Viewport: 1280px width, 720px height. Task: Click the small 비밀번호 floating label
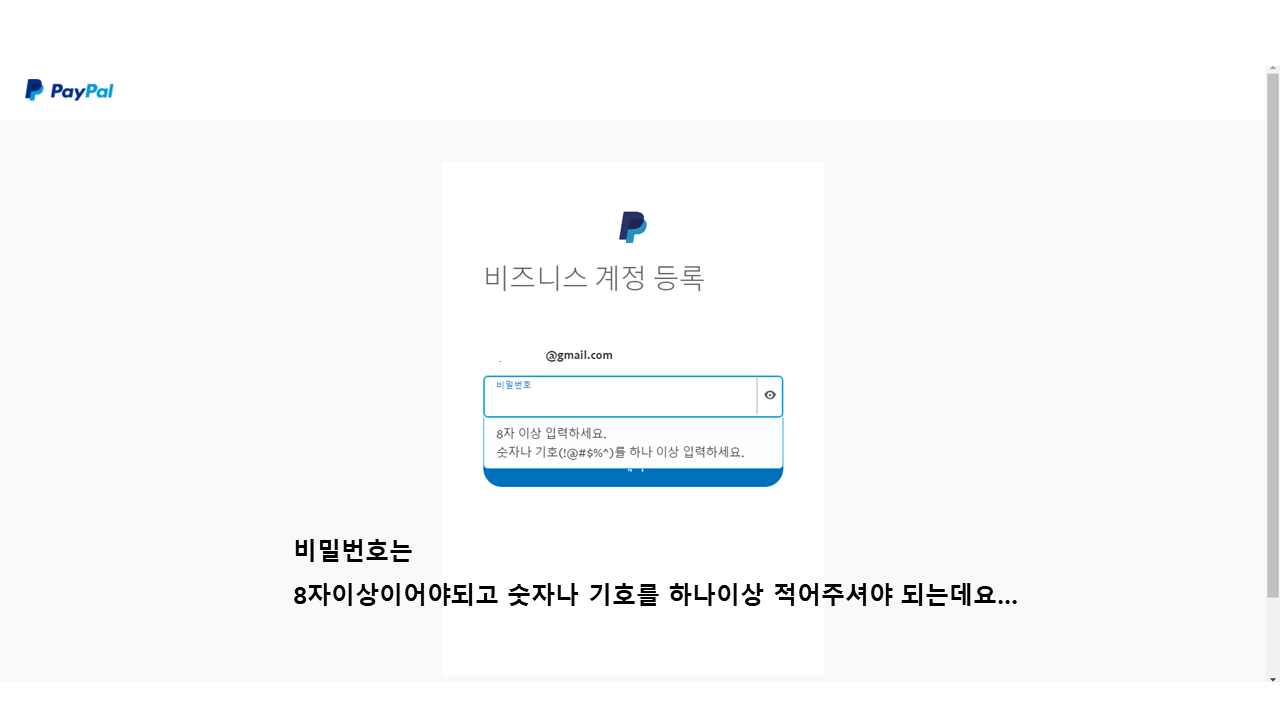click(x=513, y=385)
